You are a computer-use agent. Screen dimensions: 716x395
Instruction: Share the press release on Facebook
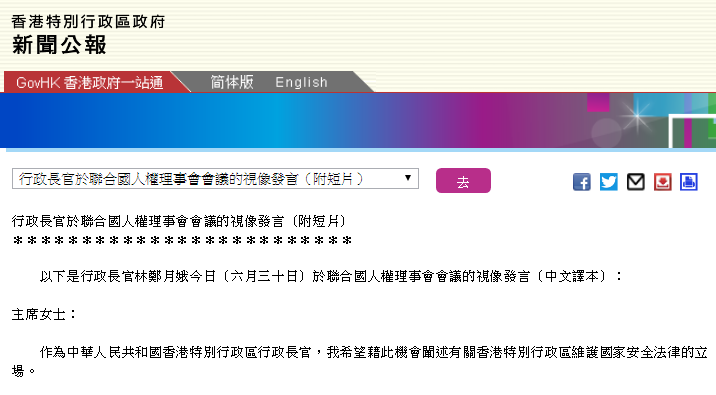click(x=582, y=182)
